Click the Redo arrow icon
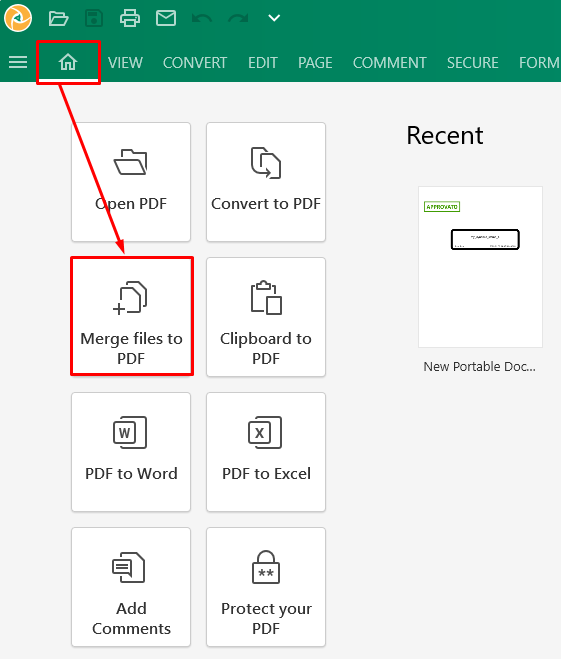Screen dimensions: 561x659 [238, 18]
